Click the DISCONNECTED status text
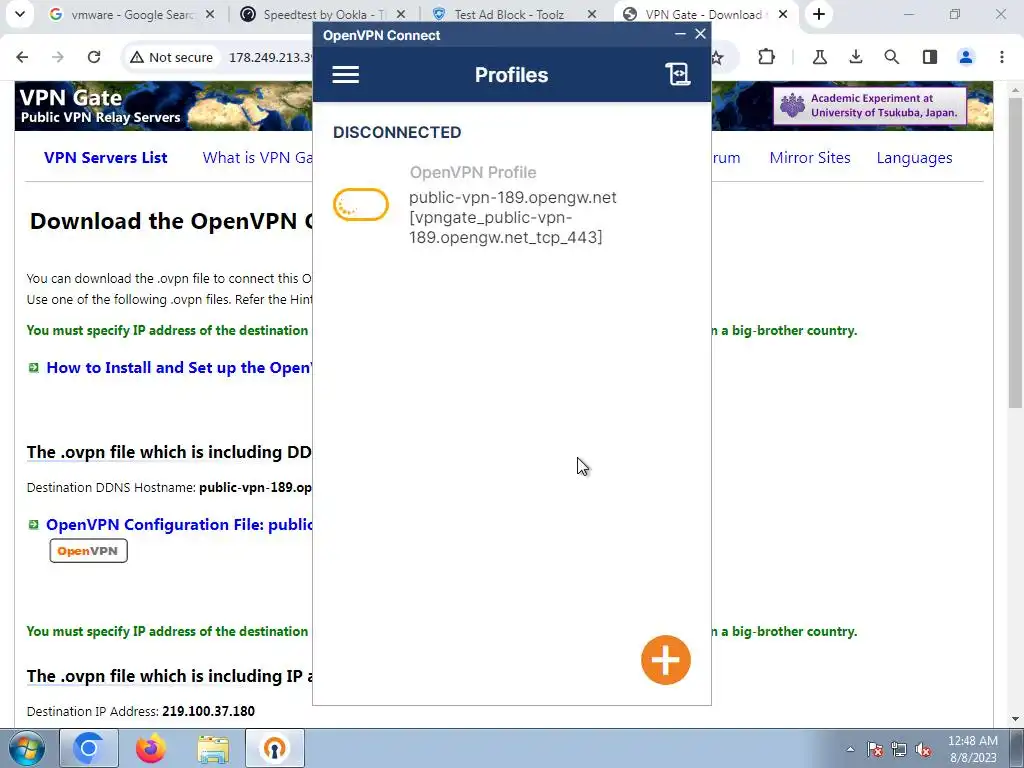Image resolution: width=1024 pixels, height=768 pixels. tap(397, 133)
